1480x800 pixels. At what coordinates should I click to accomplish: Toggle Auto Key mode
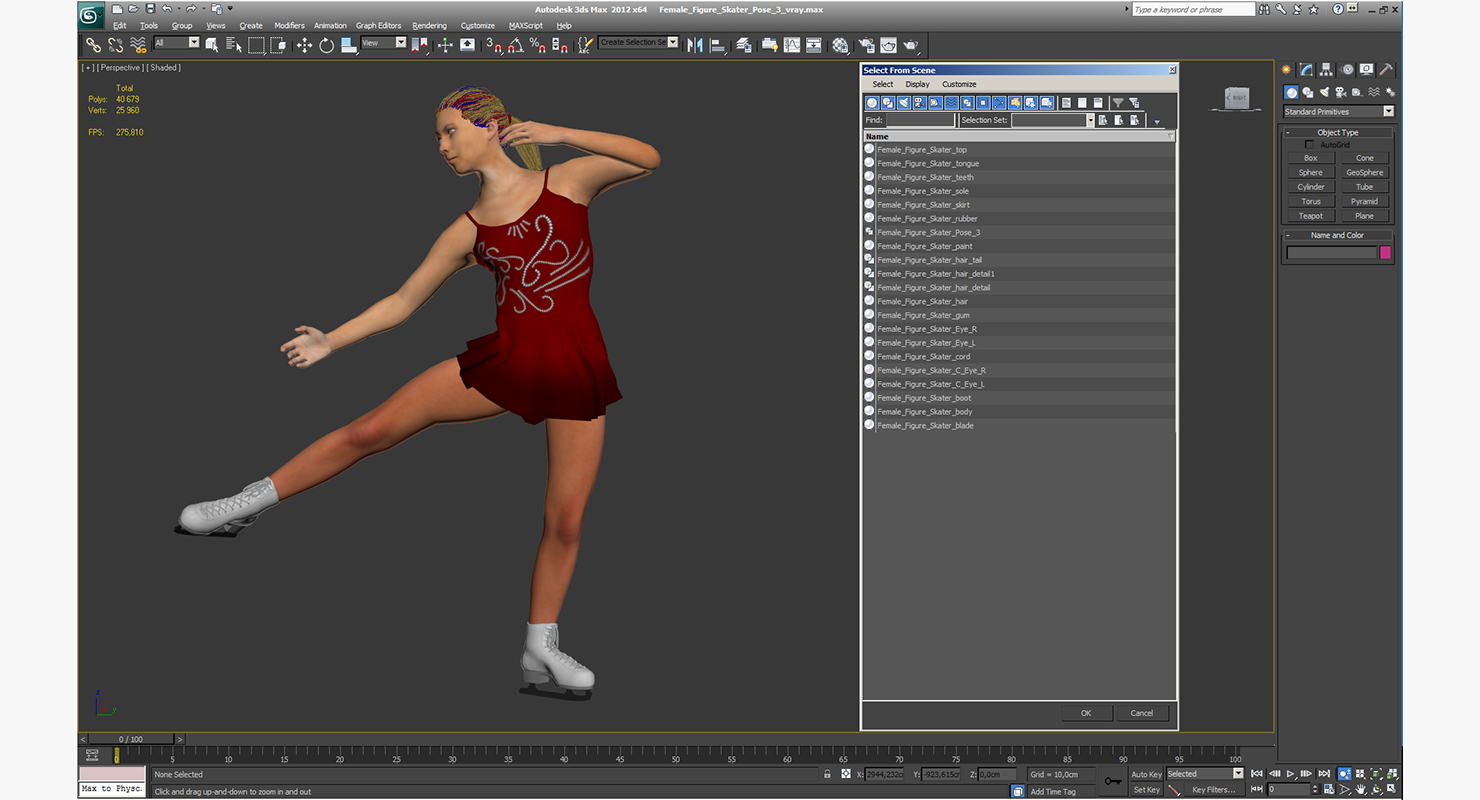[x=1147, y=774]
